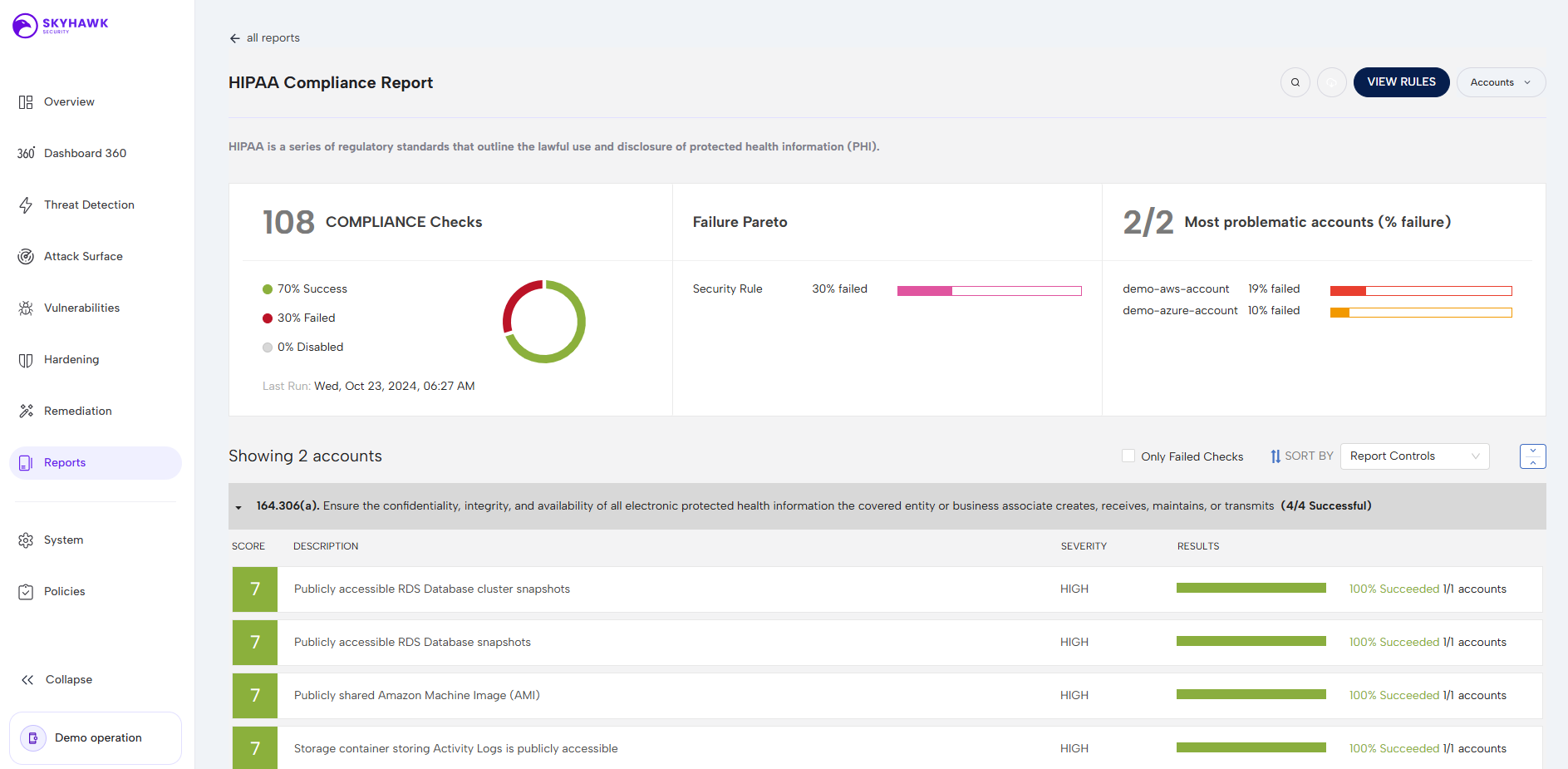The width and height of the screenshot is (1568, 769).
Task: Click the search magnifier icon
Action: pyautogui.click(x=1295, y=82)
